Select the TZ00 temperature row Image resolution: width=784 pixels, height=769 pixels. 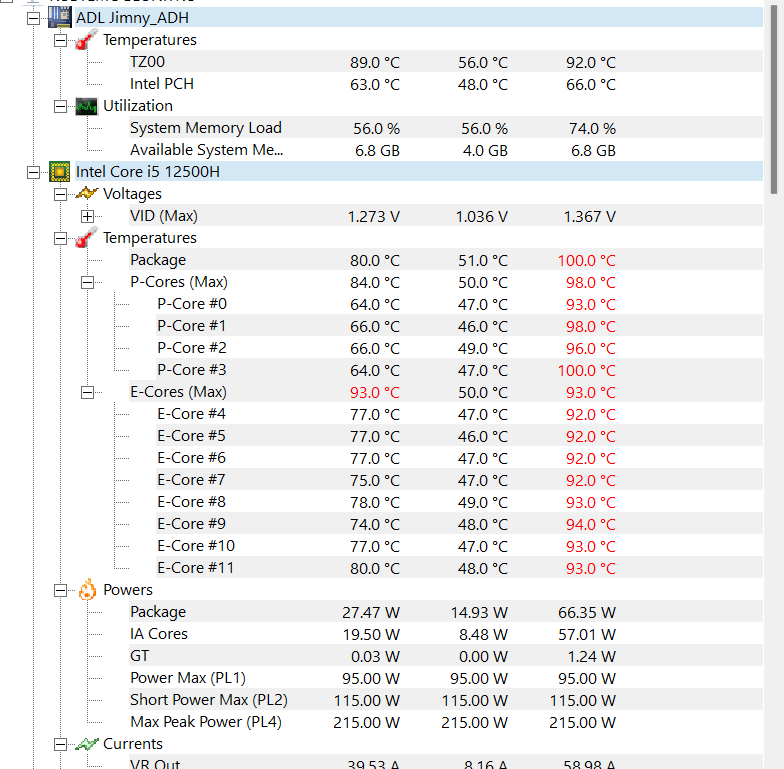click(446, 62)
